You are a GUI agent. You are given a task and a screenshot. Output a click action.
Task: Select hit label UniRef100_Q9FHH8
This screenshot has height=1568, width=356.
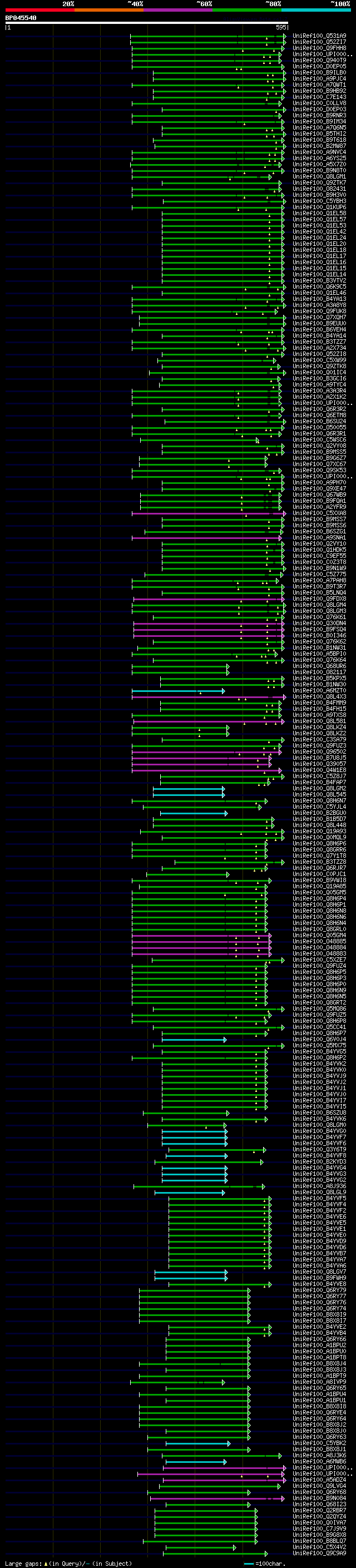pyautogui.click(x=319, y=48)
